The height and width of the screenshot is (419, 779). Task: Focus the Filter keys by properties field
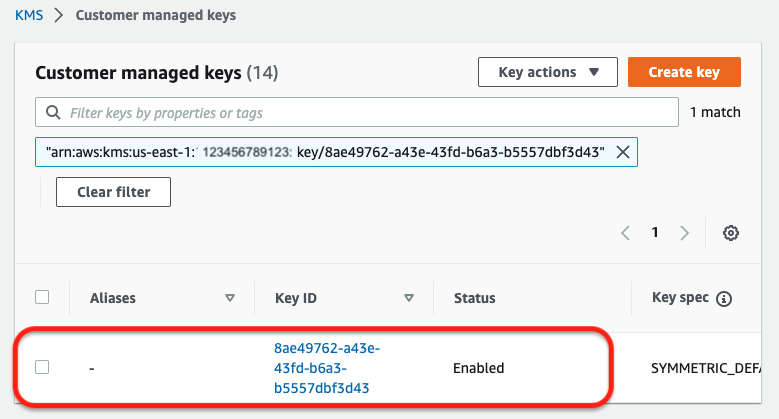coord(357,112)
